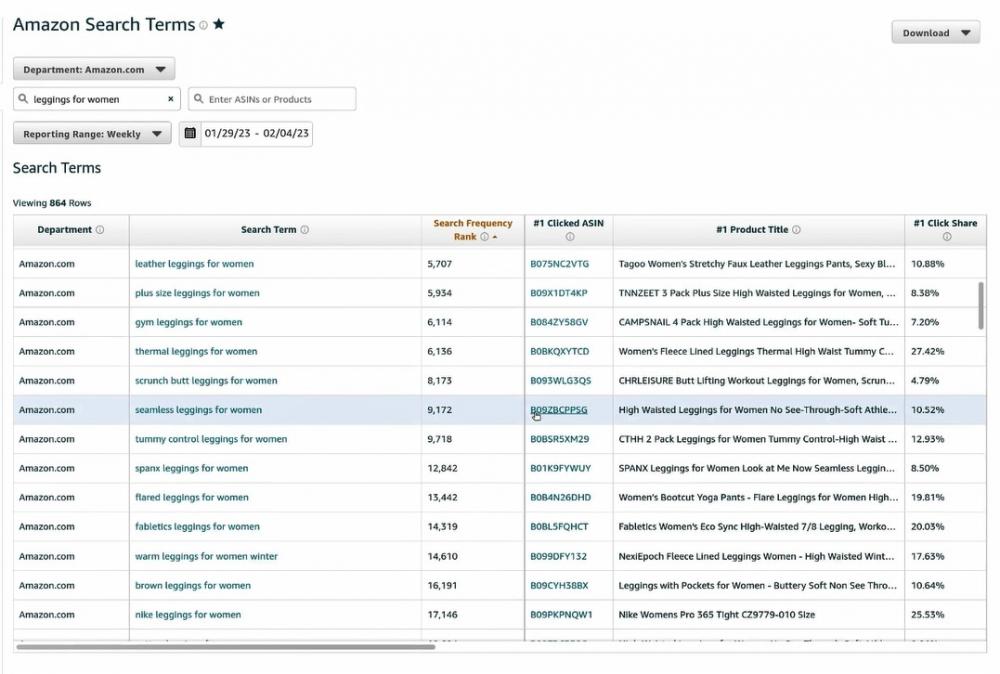Click the horizontal scrollbar below the table

[226, 647]
